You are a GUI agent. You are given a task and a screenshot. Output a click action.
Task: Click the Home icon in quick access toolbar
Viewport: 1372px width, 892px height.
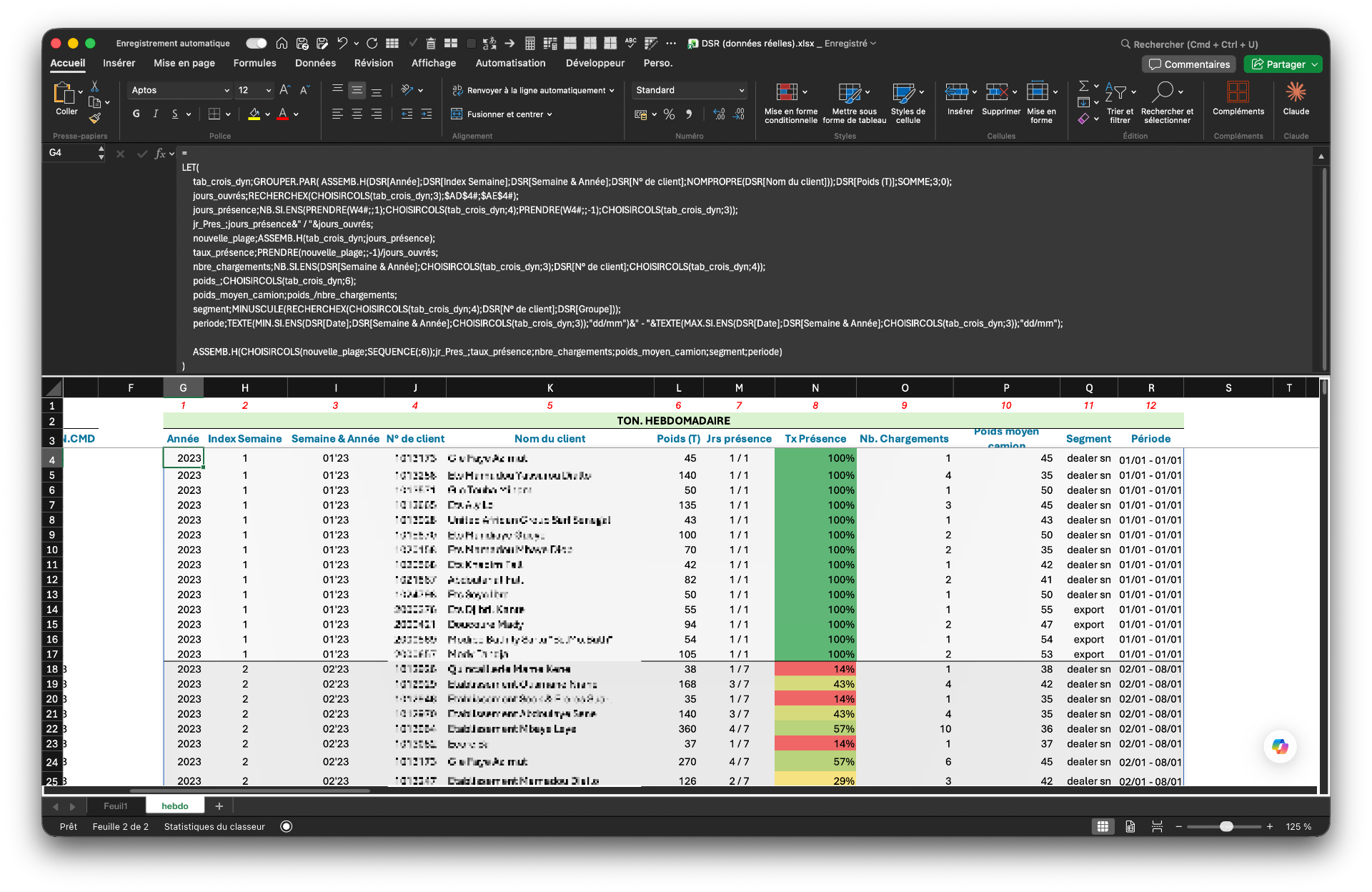282,44
